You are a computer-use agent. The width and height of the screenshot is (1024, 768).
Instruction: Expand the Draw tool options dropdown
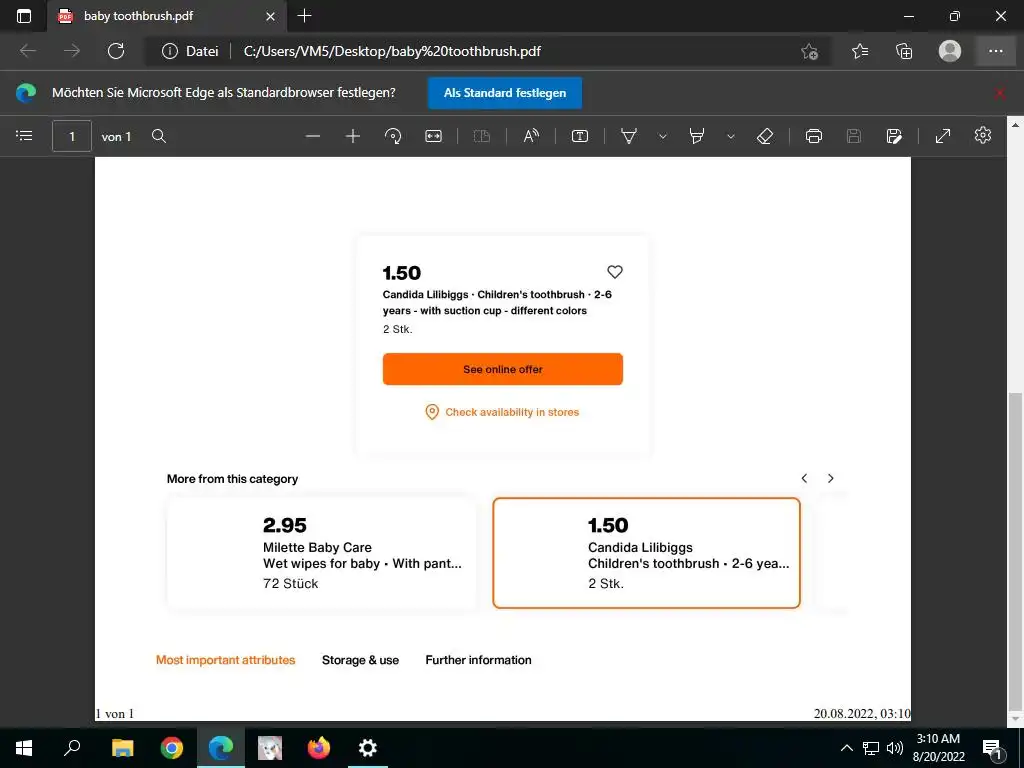coord(663,136)
